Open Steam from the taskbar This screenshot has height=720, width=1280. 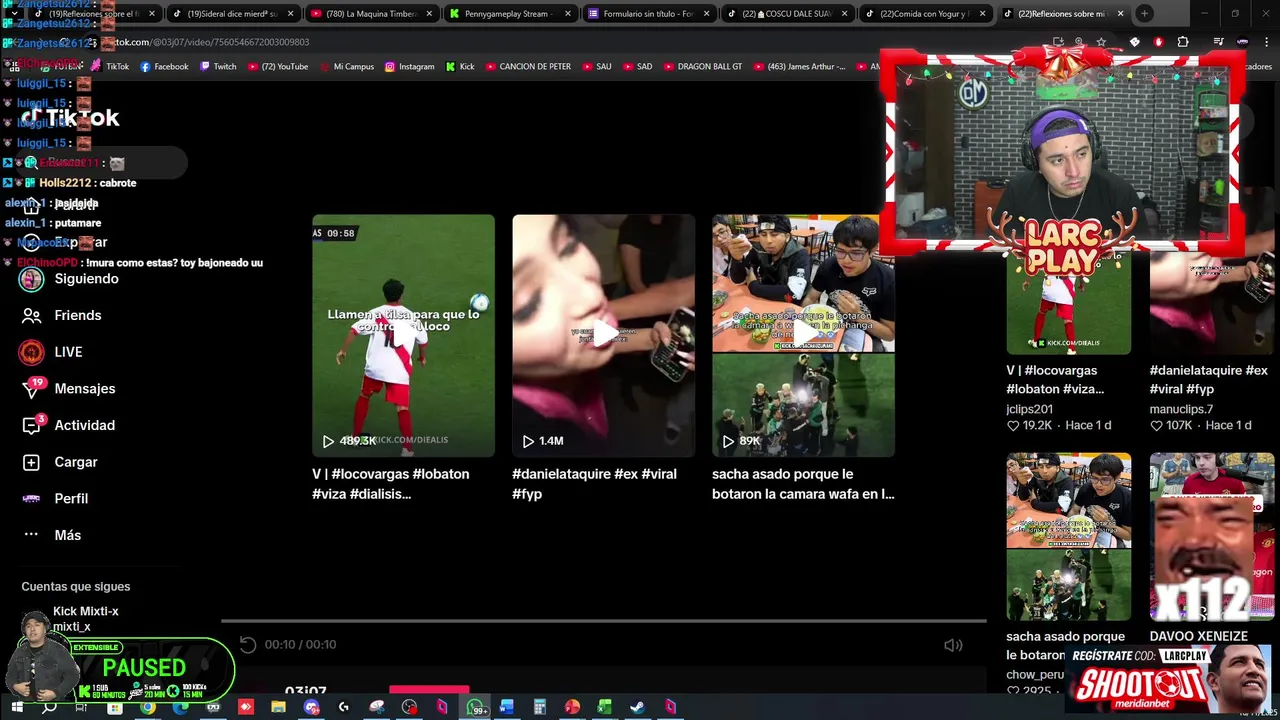point(637,707)
